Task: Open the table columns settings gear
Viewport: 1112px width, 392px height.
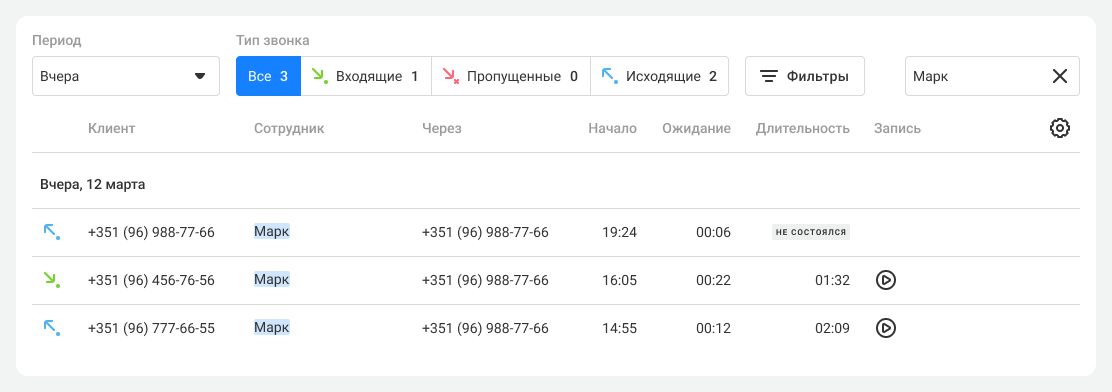Action: click(1060, 128)
